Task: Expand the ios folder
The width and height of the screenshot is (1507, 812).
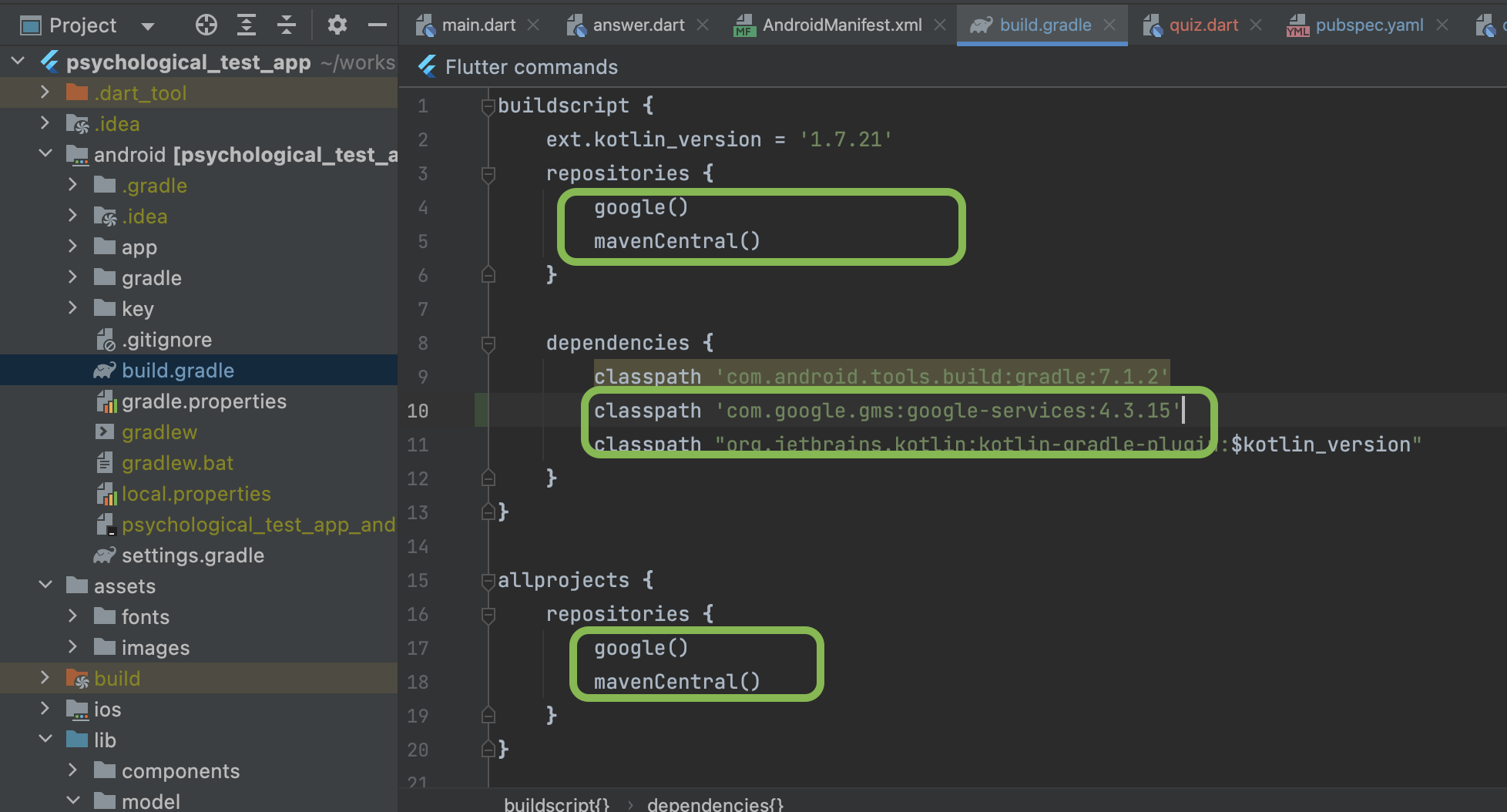Action: click(45, 709)
